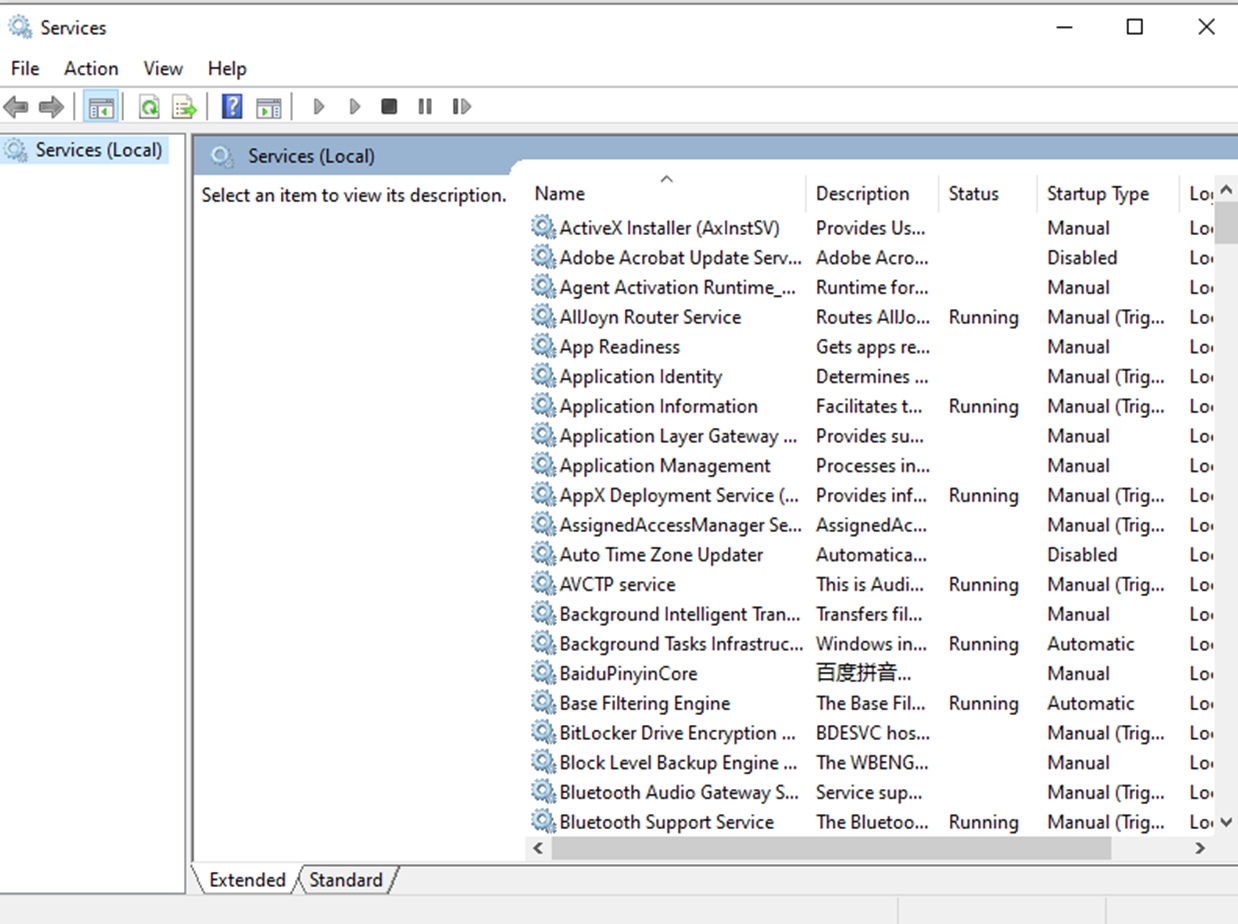Toggle sort order on the Name column

click(559, 193)
